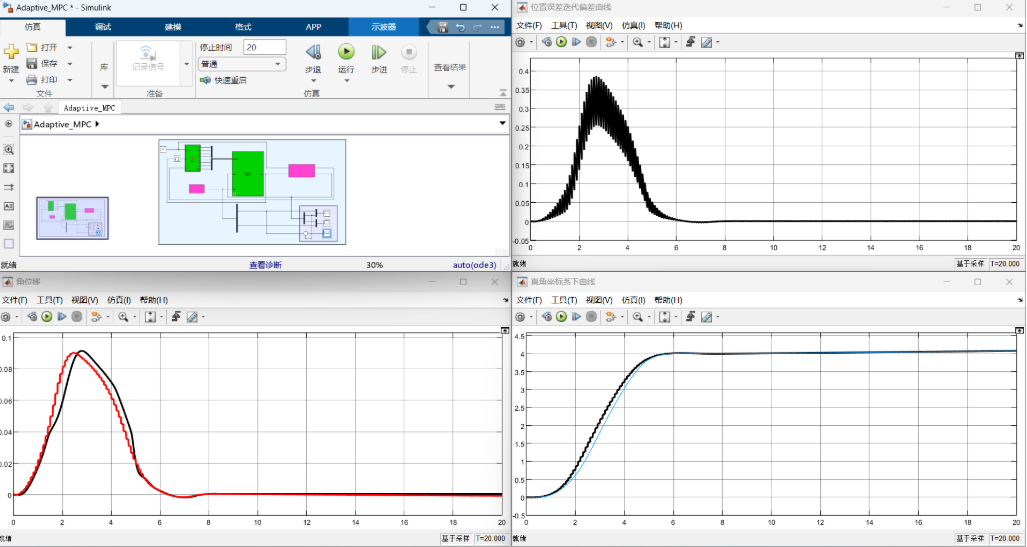Screen dimensions: 1027x547
Task: Select the Adaptive_MPC model tab under the ribbon
Action: (x=90, y=108)
